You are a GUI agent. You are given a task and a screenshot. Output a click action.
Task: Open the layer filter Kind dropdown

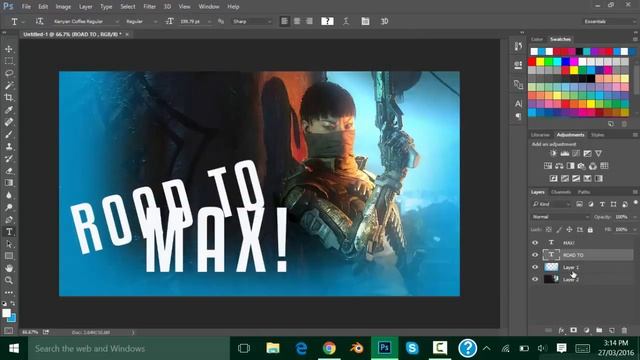tap(551, 204)
